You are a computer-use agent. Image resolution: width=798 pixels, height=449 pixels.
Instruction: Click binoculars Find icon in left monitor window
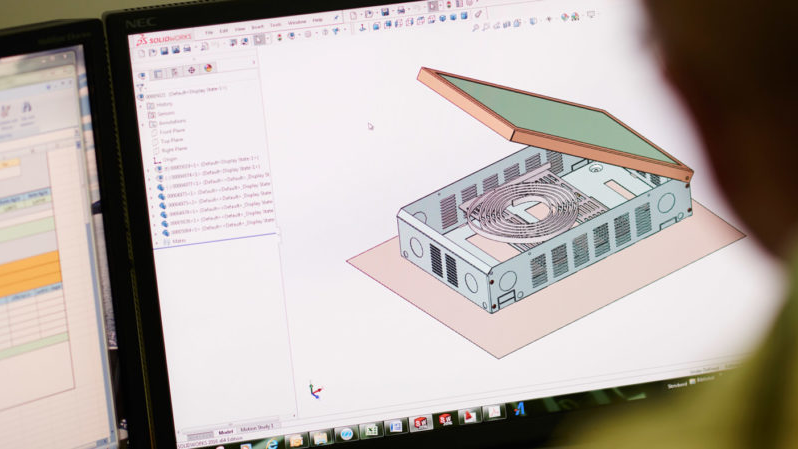pyautogui.click(x=27, y=108)
